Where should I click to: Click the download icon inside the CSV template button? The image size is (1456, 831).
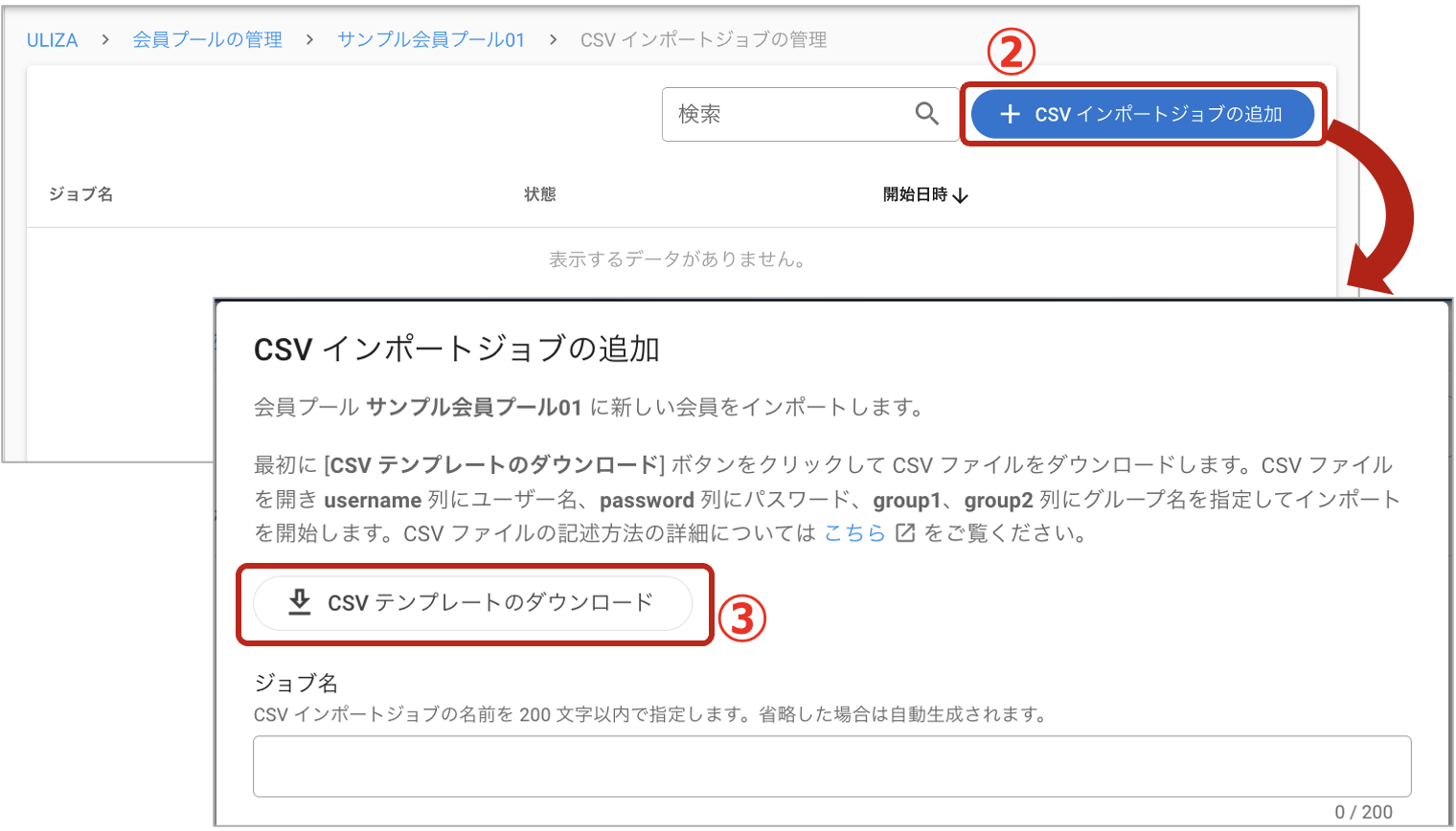point(300,603)
